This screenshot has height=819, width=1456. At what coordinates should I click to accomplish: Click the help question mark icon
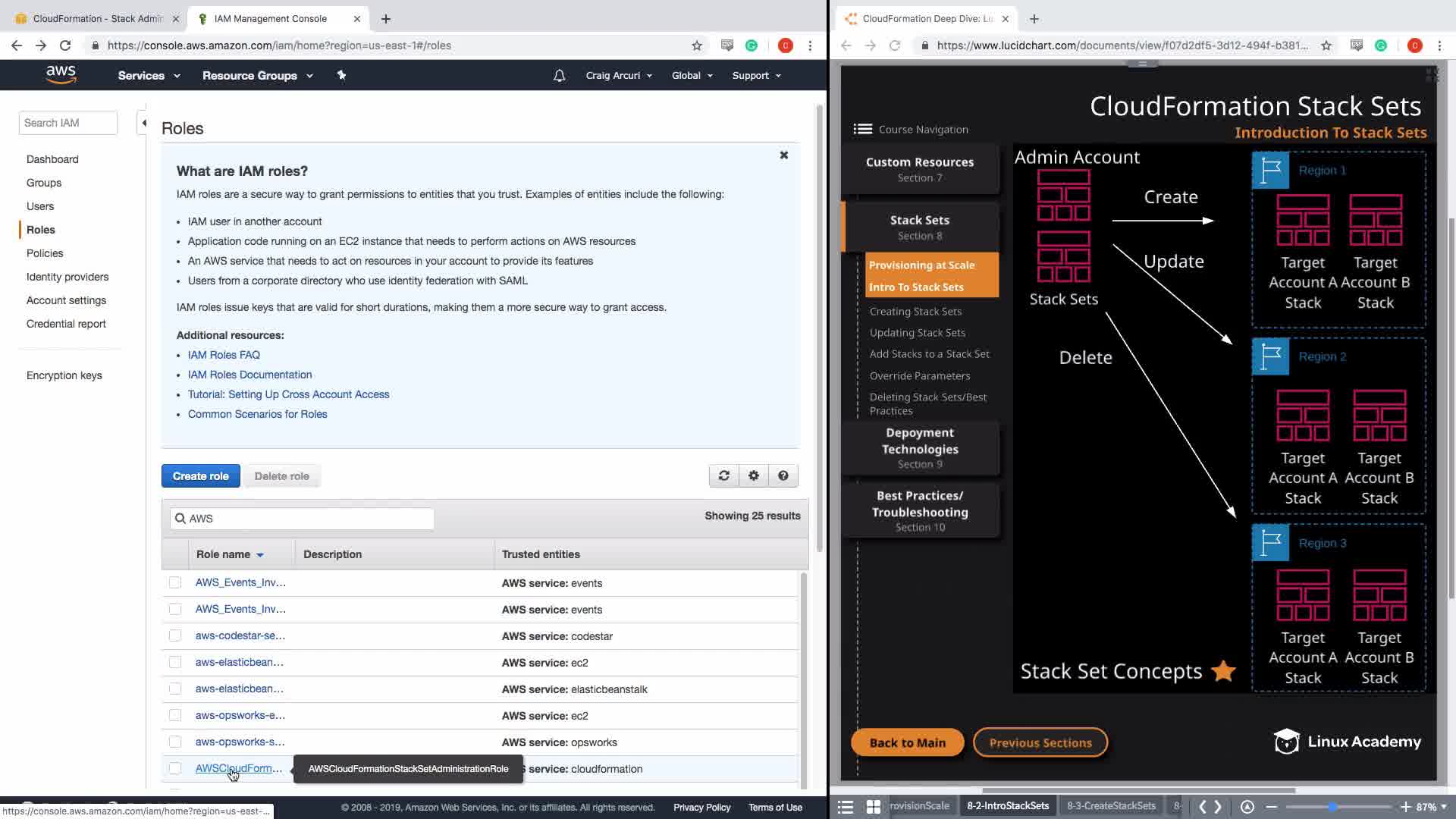(x=783, y=475)
